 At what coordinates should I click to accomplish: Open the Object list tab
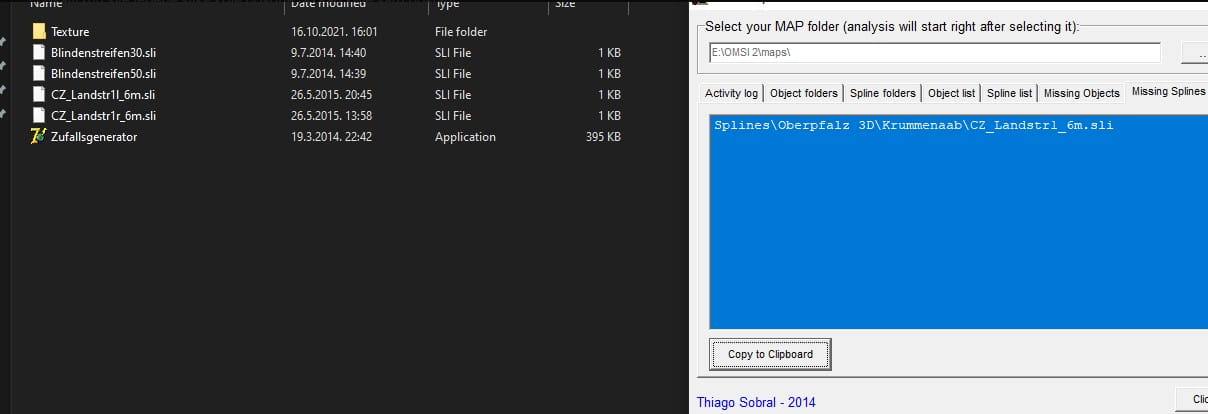tap(951, 93)
